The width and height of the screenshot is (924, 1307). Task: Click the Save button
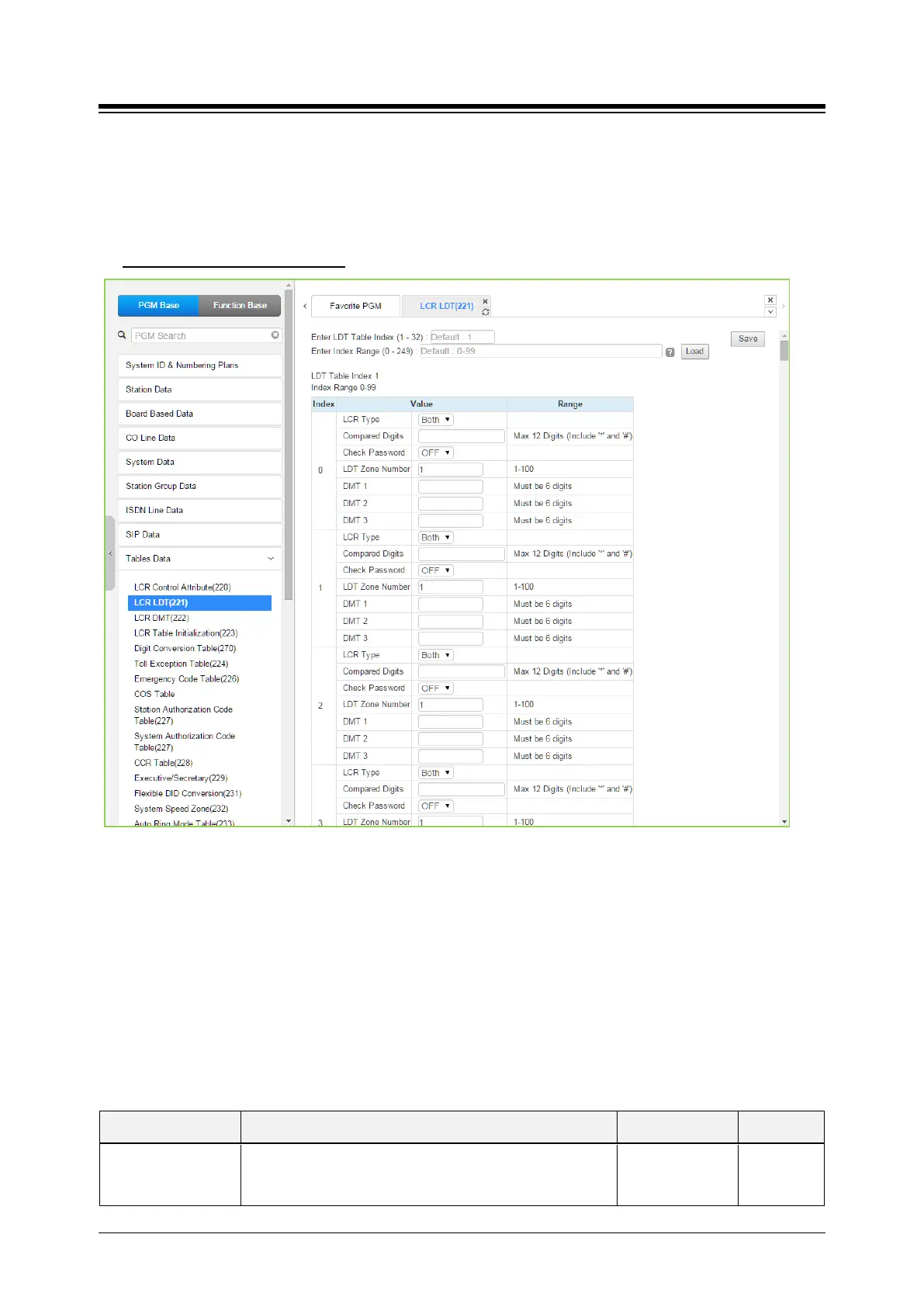[x=748, y=338]
